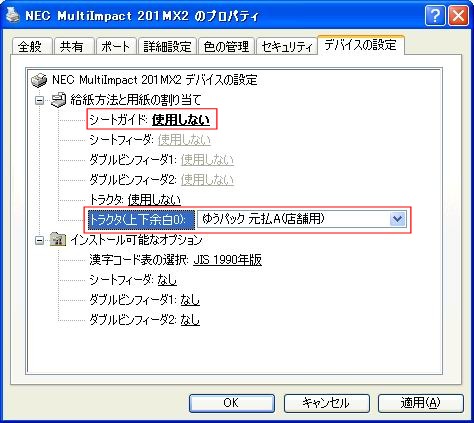Open the 詳細設定 tab
Screen dimensions: 474x423
(x=167, y=46)
